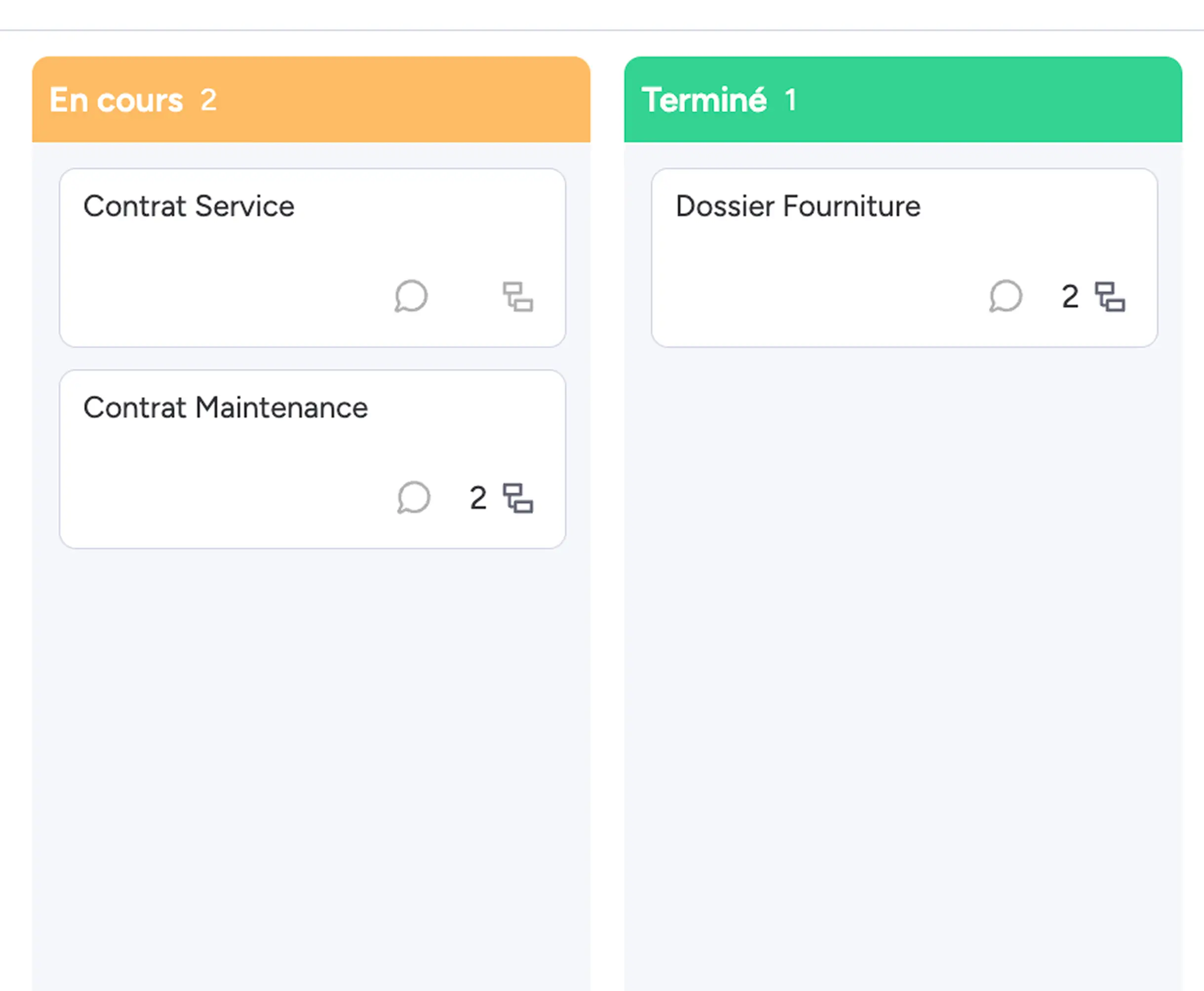Click the En cours item count 2
Screen dimensions: 1204x991
coord(208,100)
